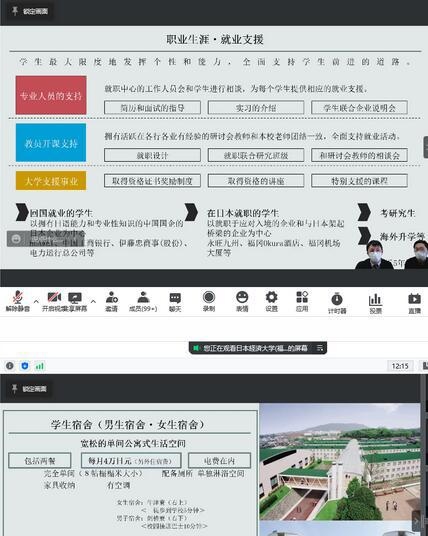The width and height of the screenshot is (428, 536).
Task: Click 包括两餐 box on dormitory slide
Action: click(x=40, y=460)
